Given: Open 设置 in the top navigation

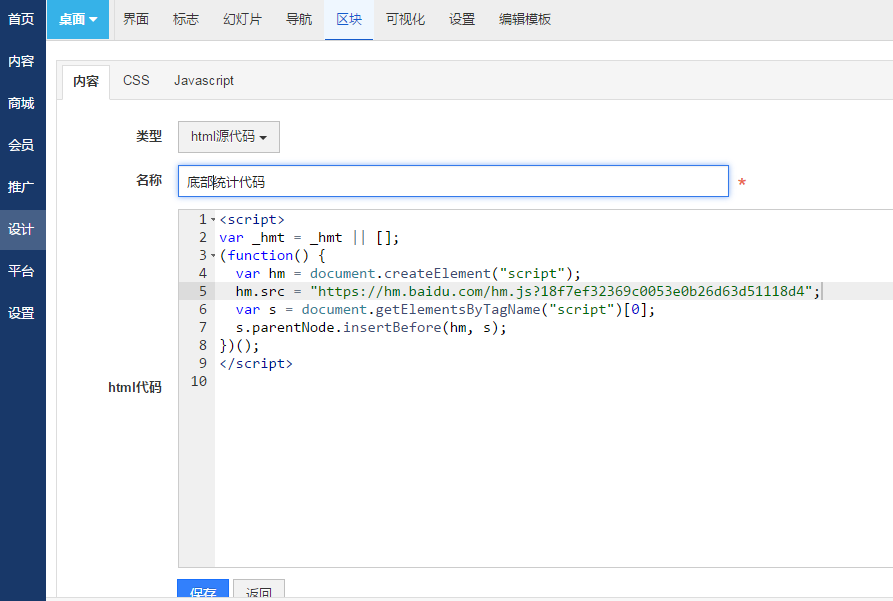Looking at the screenshot, I should pyautogui.click(x=462, y=19).
